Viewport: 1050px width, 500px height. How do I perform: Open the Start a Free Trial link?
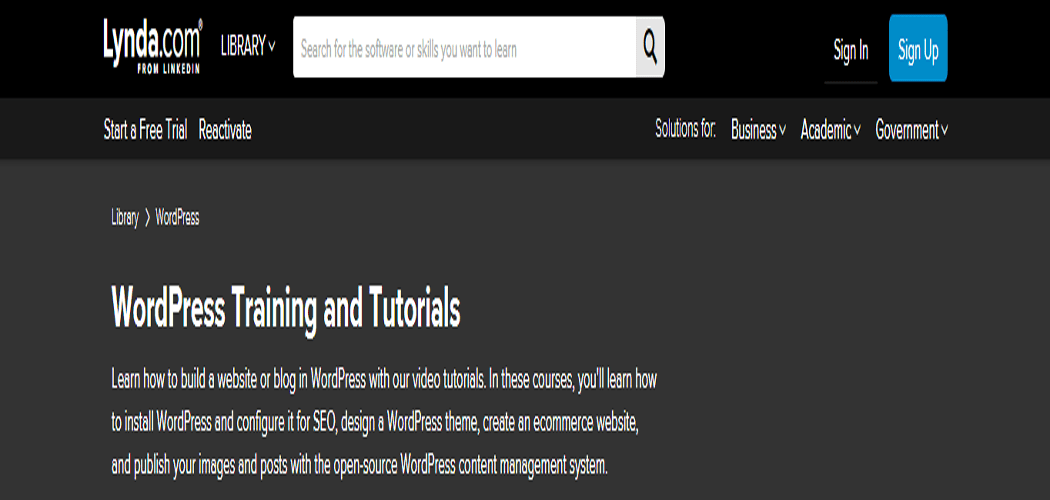click(145, 129)
